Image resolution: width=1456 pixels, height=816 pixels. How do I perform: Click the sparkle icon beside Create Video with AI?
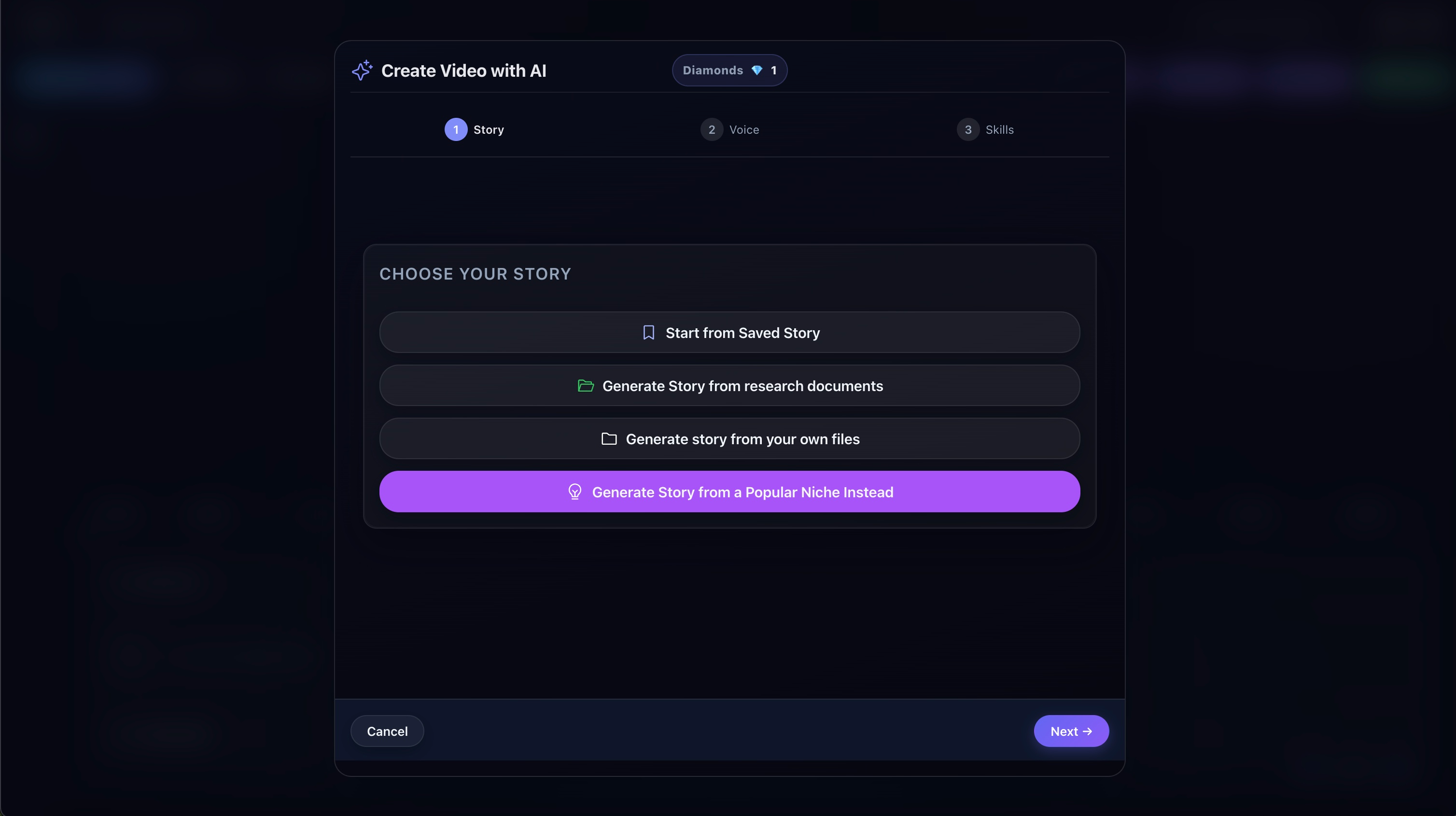tap(362, 70)
